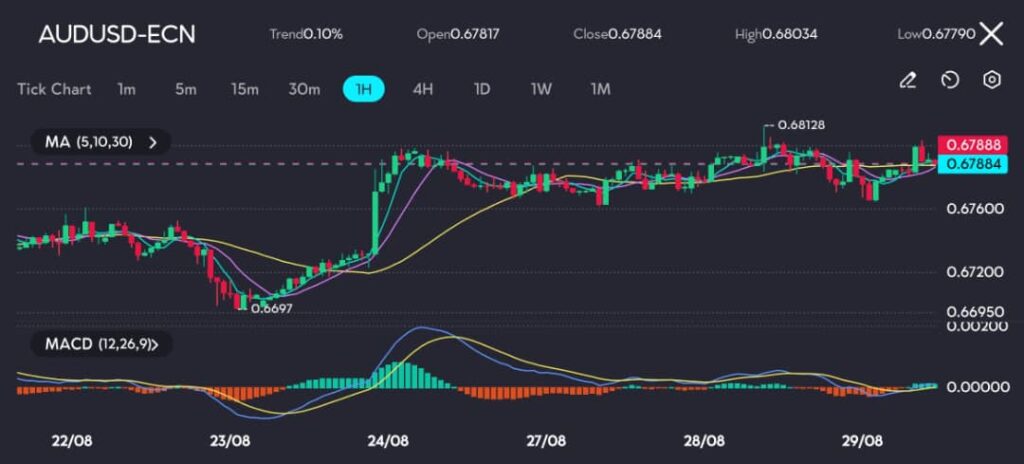1024x464 pixels.
Task: Close the AUDUSD-ECN chart with X
Action: click(990, 34)
